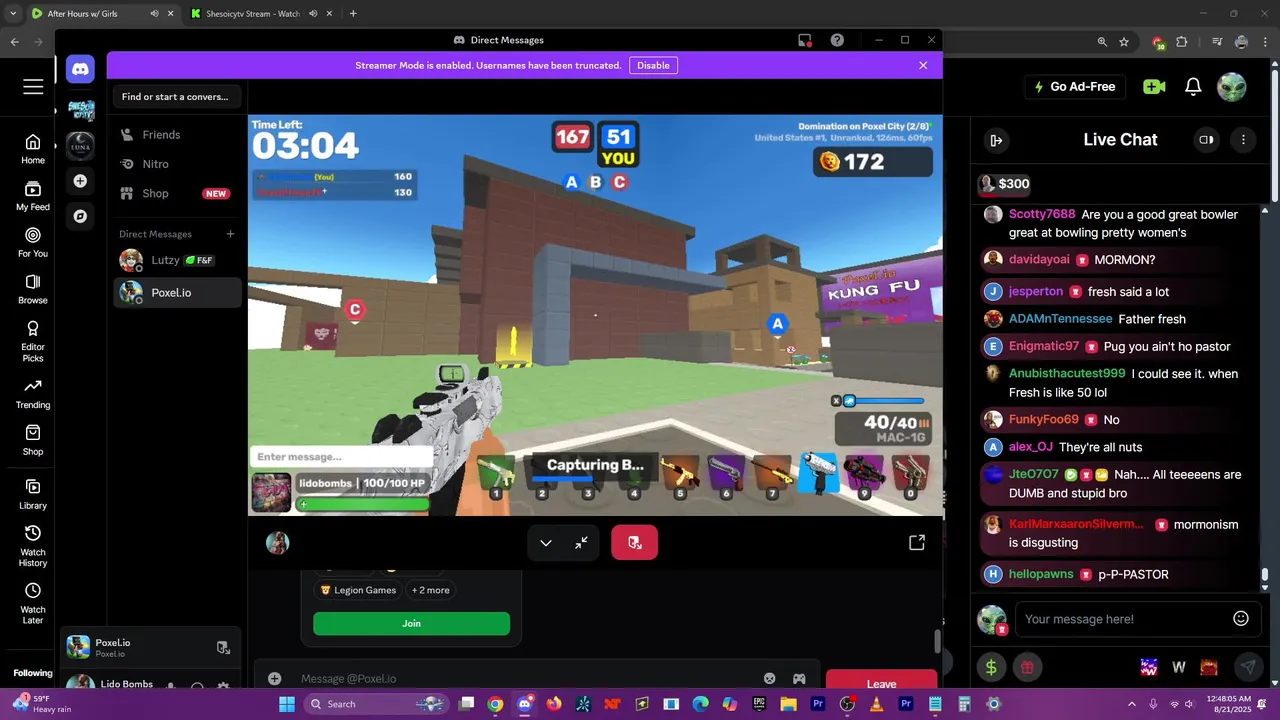1280x720 pixels.
Task: Open Discord discover compass icon
Action: [80, 216]
